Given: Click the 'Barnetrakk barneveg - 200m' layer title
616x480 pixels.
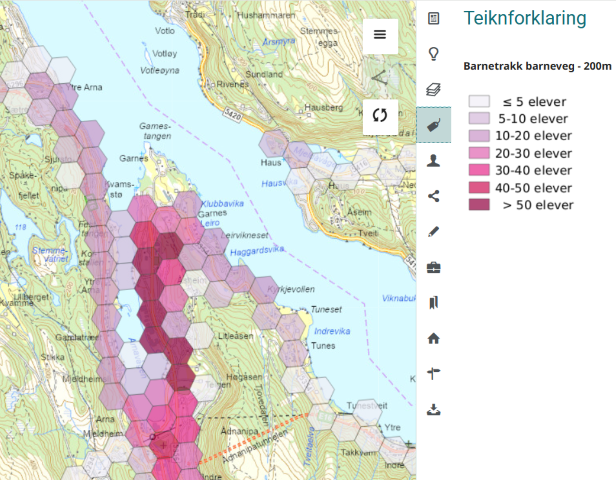Looking at the screenshot, I should 537,66.
